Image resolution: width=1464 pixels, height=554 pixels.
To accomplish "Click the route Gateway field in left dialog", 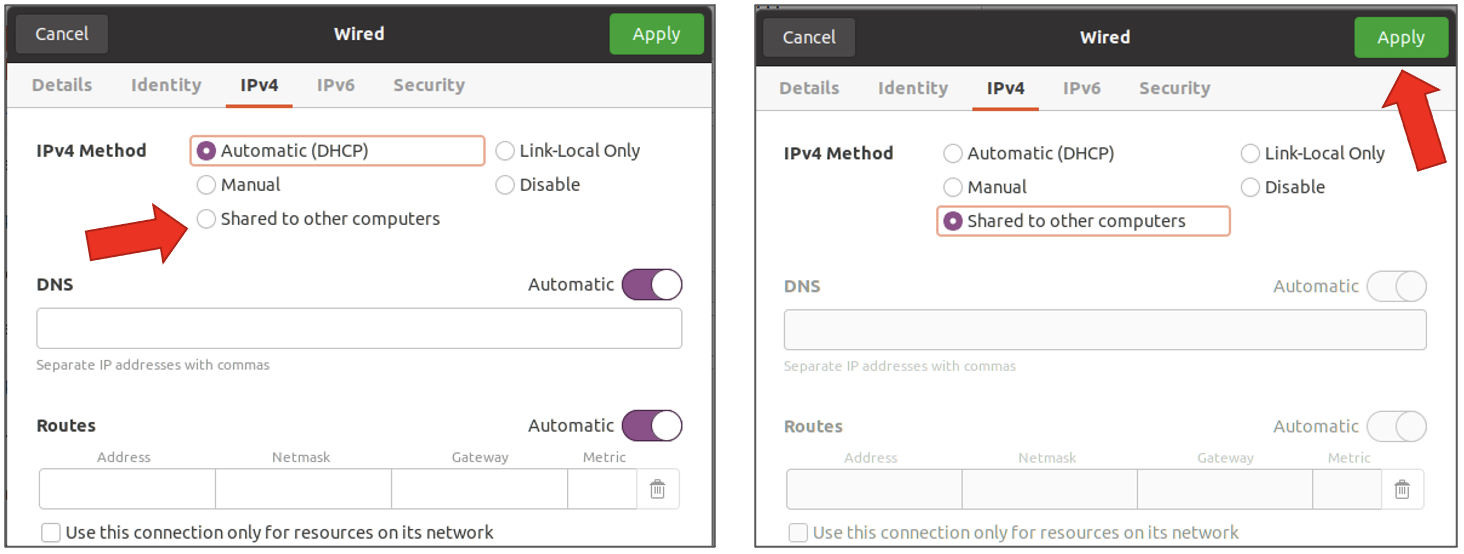I will point(479,489).
